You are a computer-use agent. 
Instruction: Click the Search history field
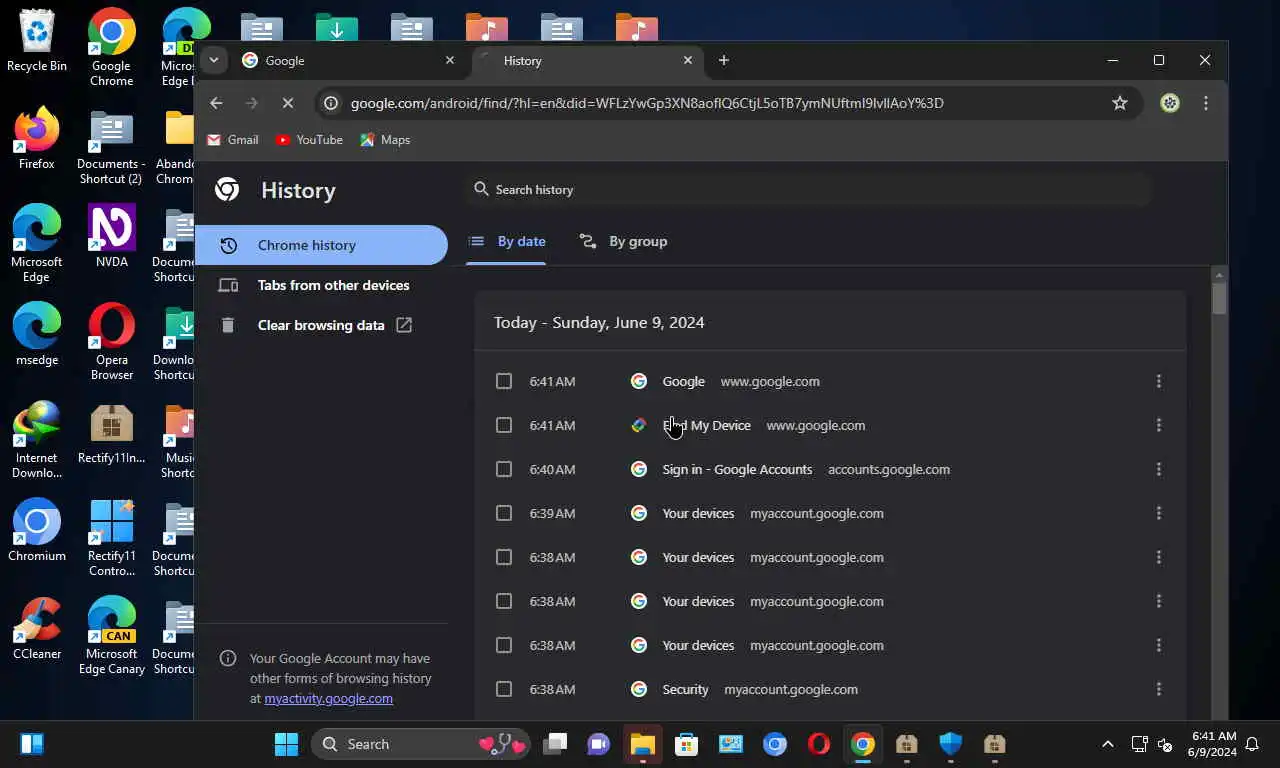point(808,189)
